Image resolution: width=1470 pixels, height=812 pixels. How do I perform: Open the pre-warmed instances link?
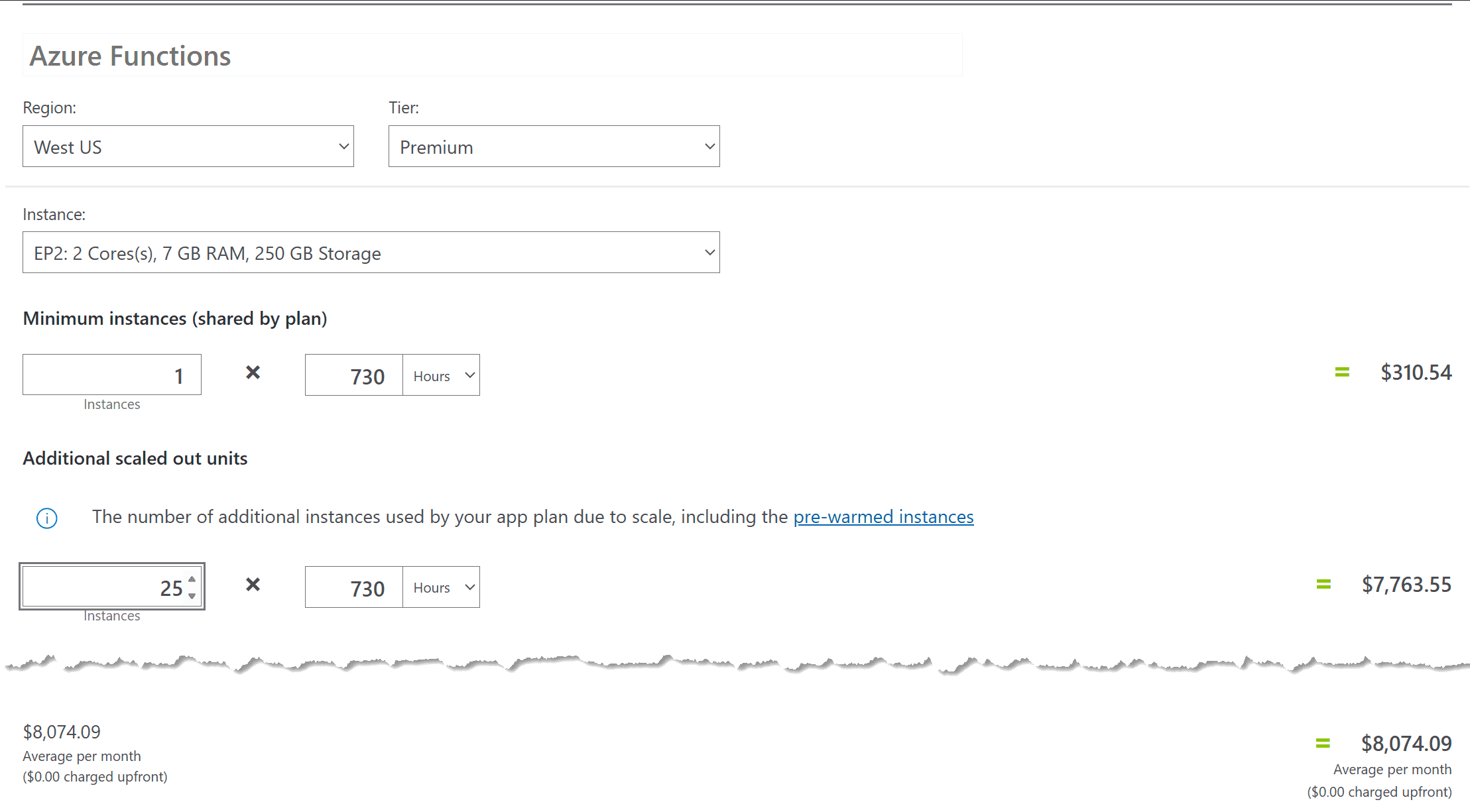(883, 517)
